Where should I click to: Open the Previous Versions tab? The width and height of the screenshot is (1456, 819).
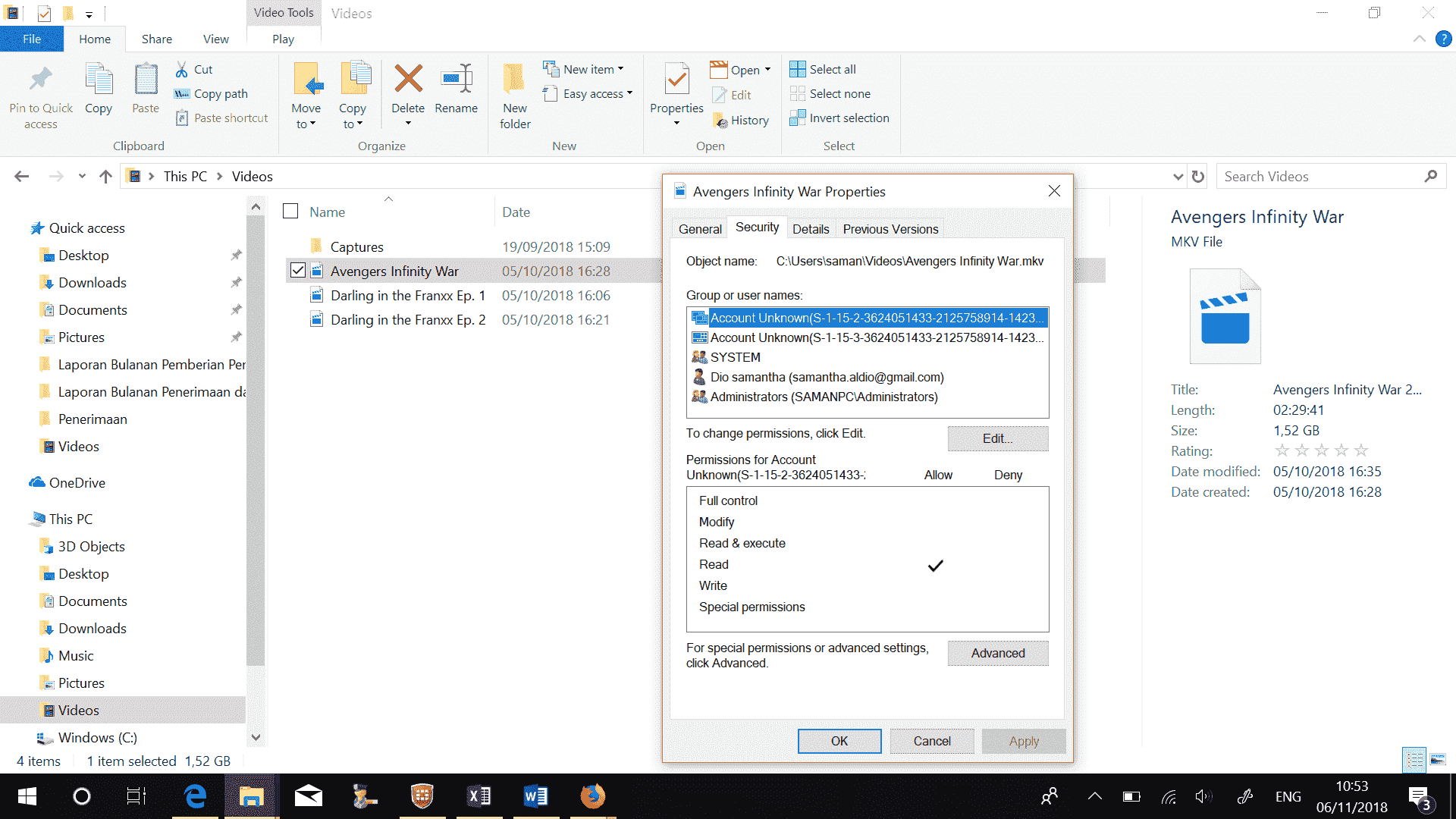pos(890,228)
